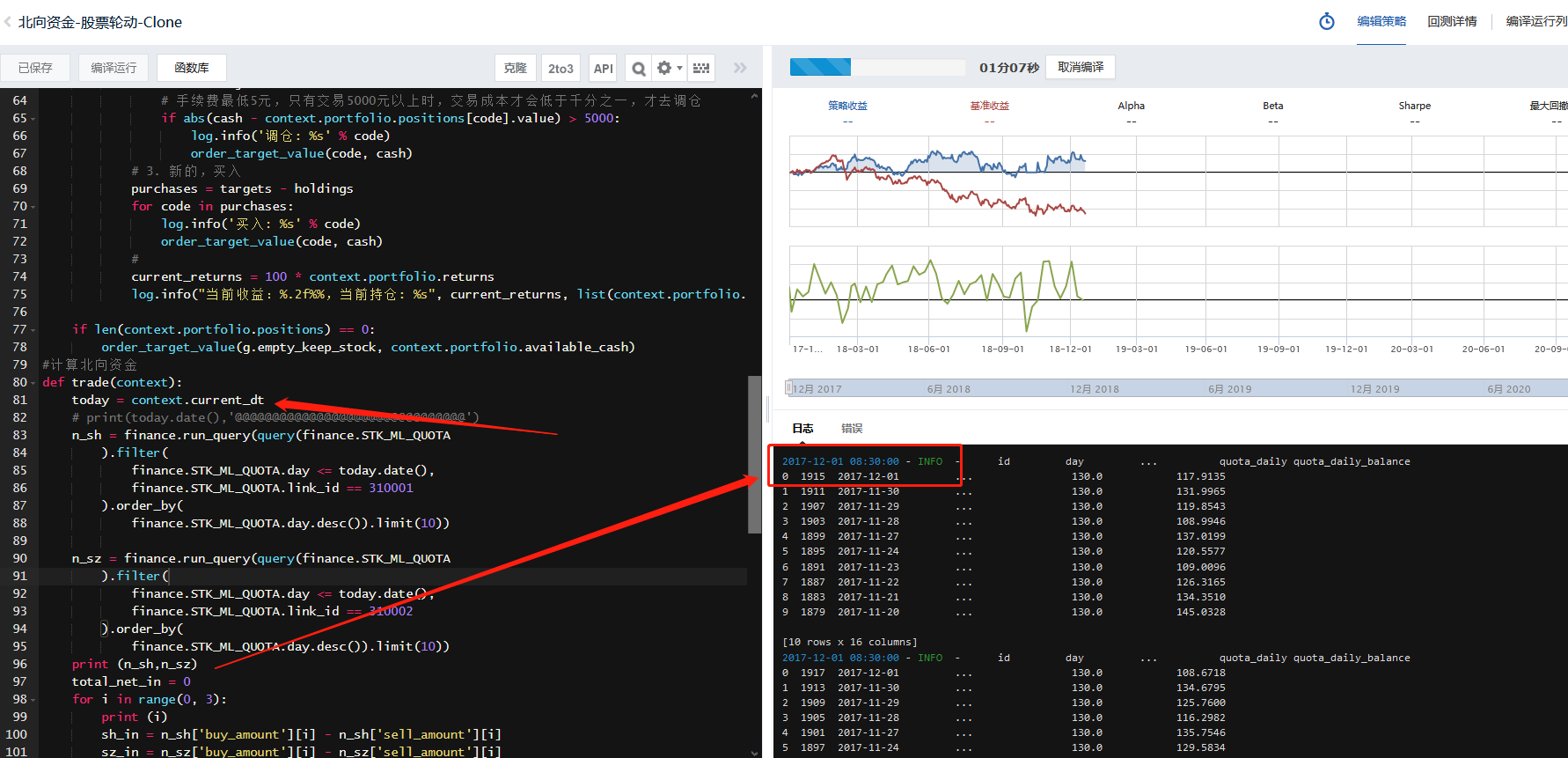
Task: Fold the for-loop at line 98
Action: 33,700
